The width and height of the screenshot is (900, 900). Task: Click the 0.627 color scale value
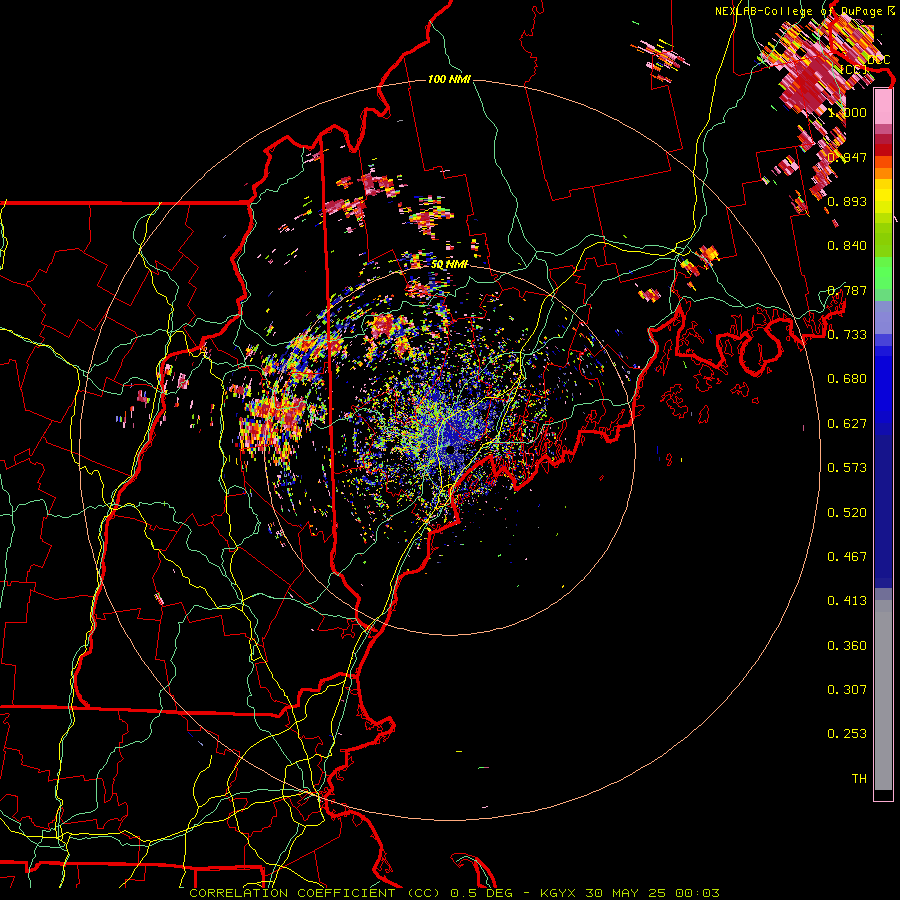click(x=847, y=424)
